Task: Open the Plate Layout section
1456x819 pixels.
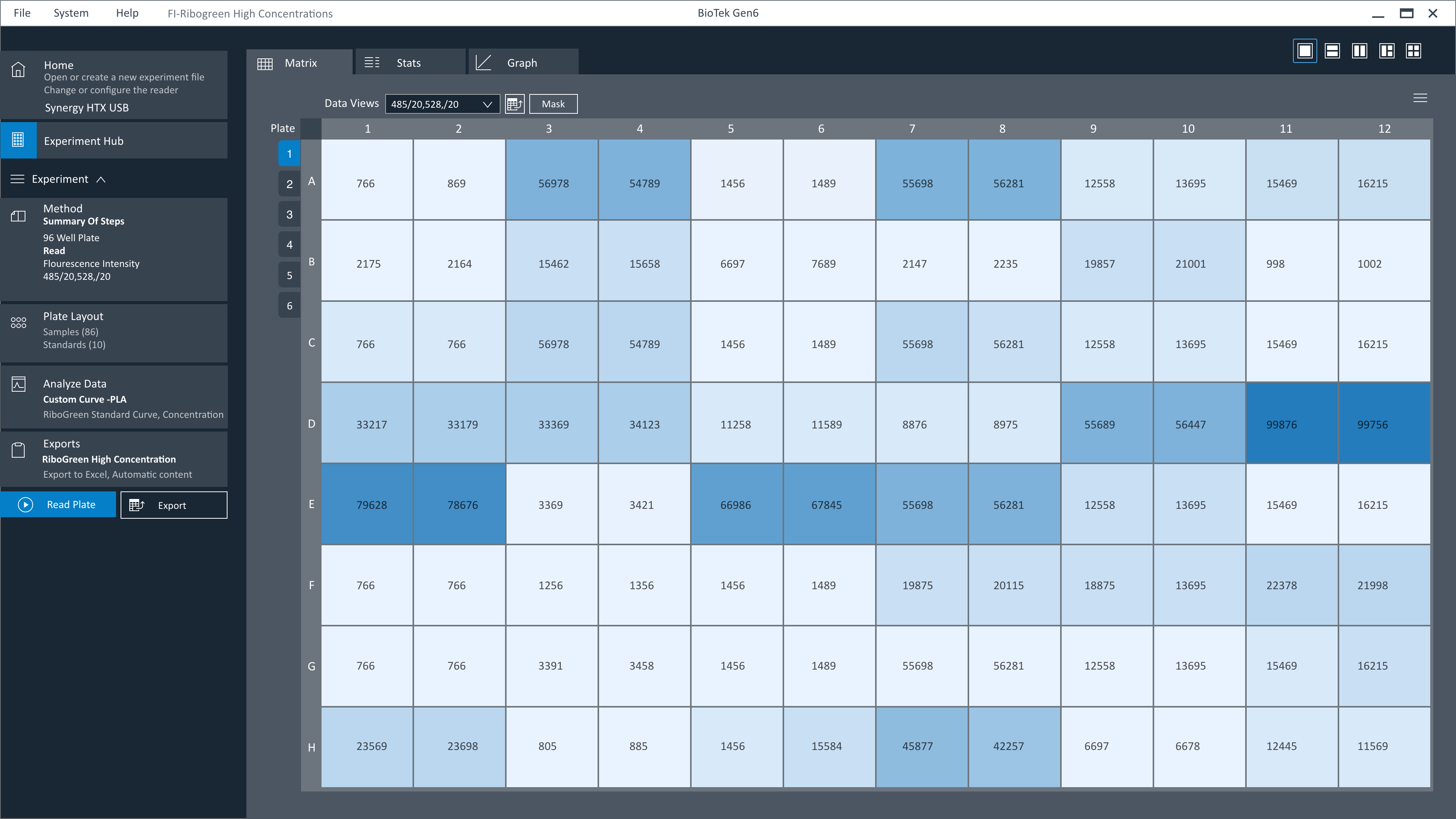Action: pyautogui.click(x=114, y=333)
